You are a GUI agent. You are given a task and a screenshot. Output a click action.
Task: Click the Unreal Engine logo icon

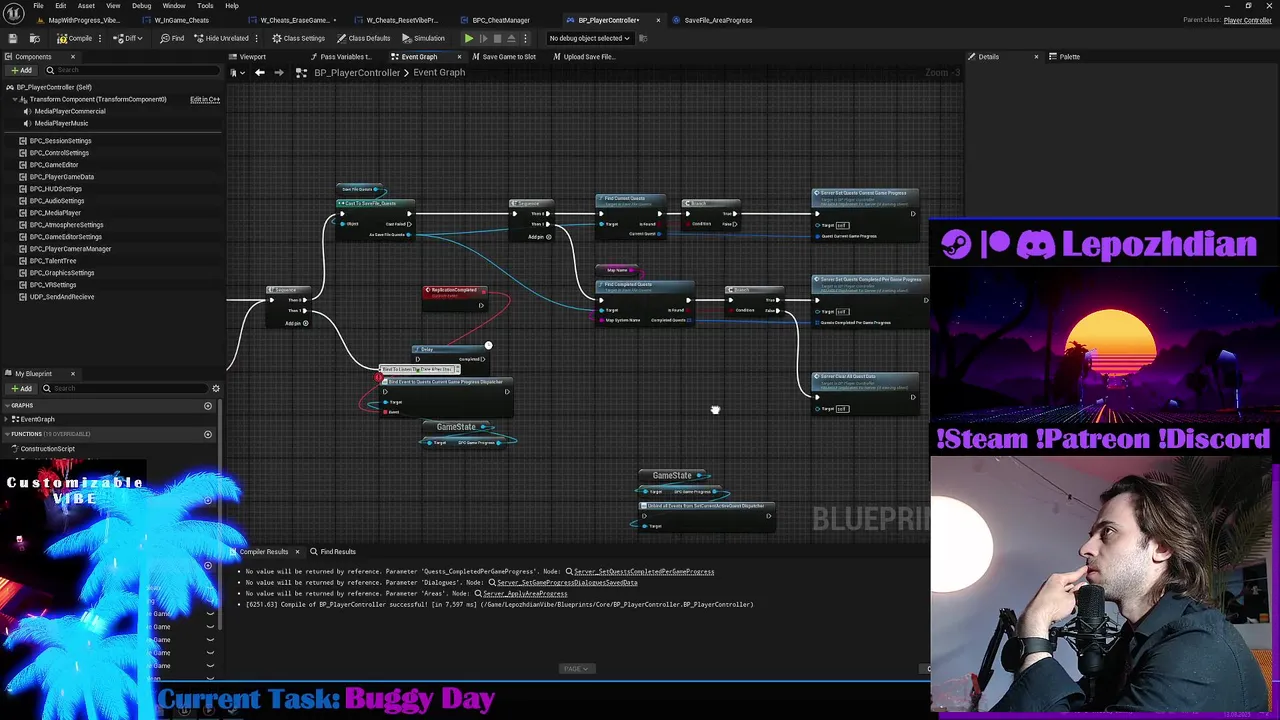(13, 13)
